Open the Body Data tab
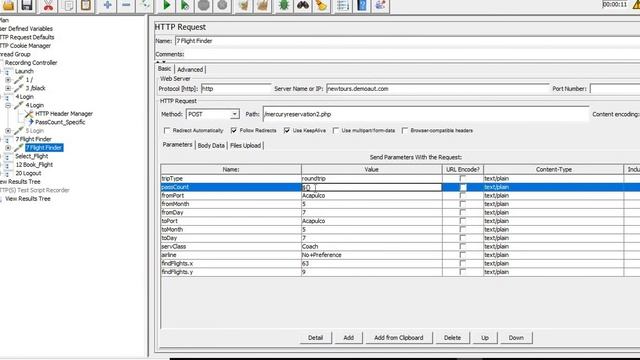The width and height of the screenshot is (640, 360). tap(211, 145)
